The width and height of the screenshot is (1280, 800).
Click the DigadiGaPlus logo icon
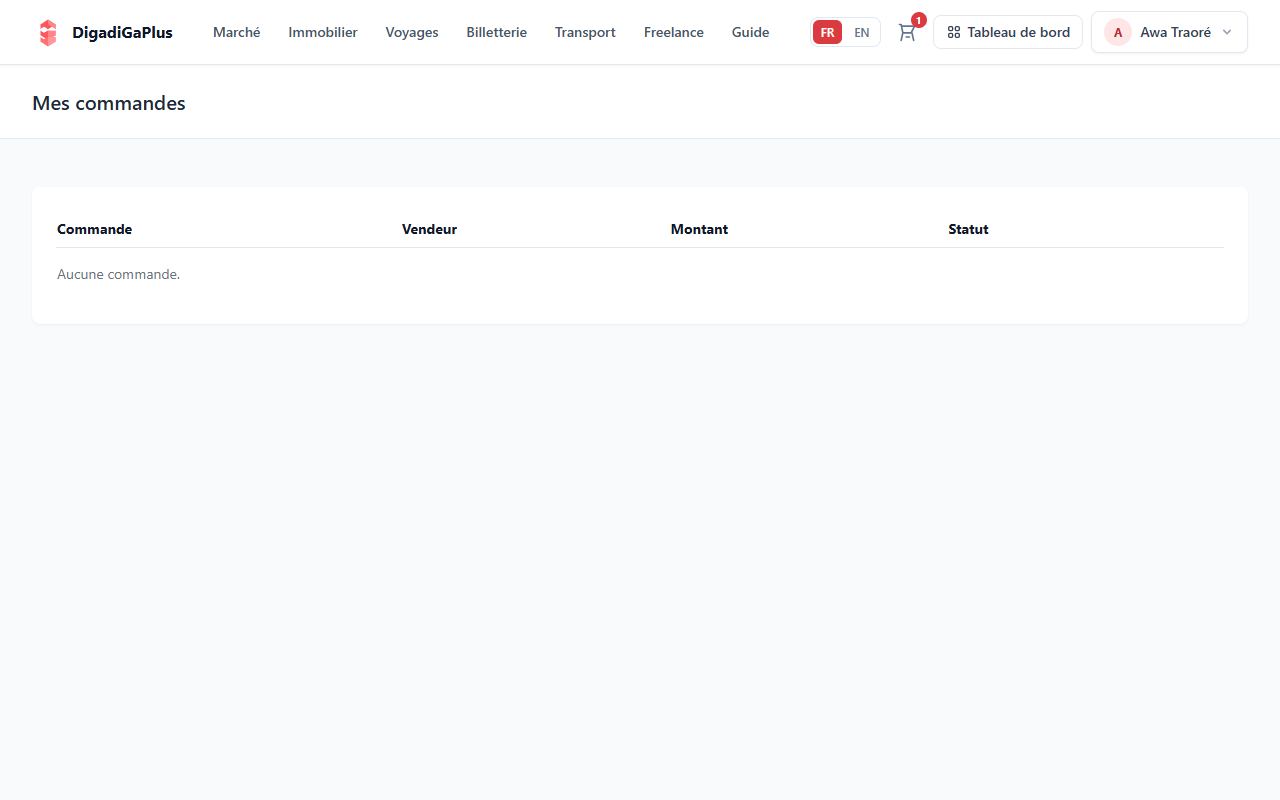point(48,32)
